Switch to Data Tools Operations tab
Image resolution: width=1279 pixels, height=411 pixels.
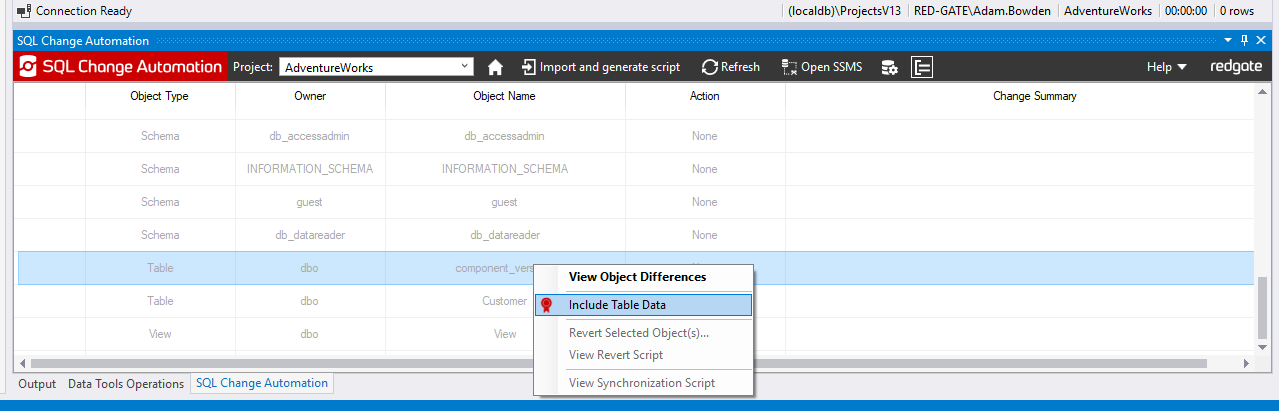(126, 384)
